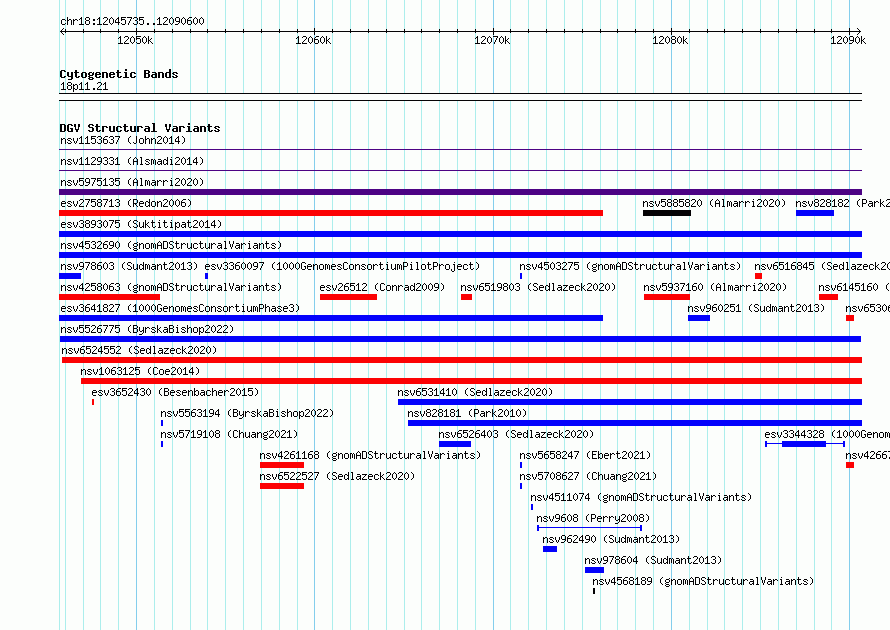Click the nsv6531410 (Sedlazeck2020) label
The image size is (890, 630).
coord(475,392)
